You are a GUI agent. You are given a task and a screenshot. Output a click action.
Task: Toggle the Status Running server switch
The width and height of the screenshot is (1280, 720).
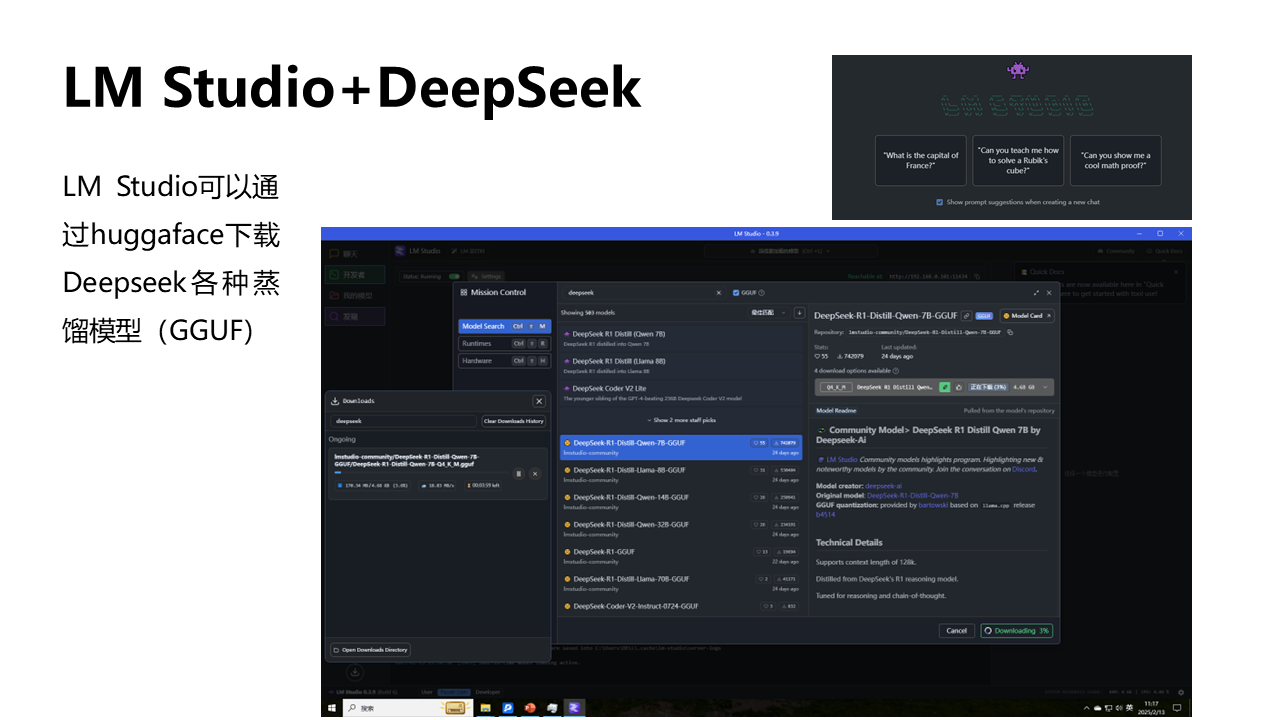point(454,276)
